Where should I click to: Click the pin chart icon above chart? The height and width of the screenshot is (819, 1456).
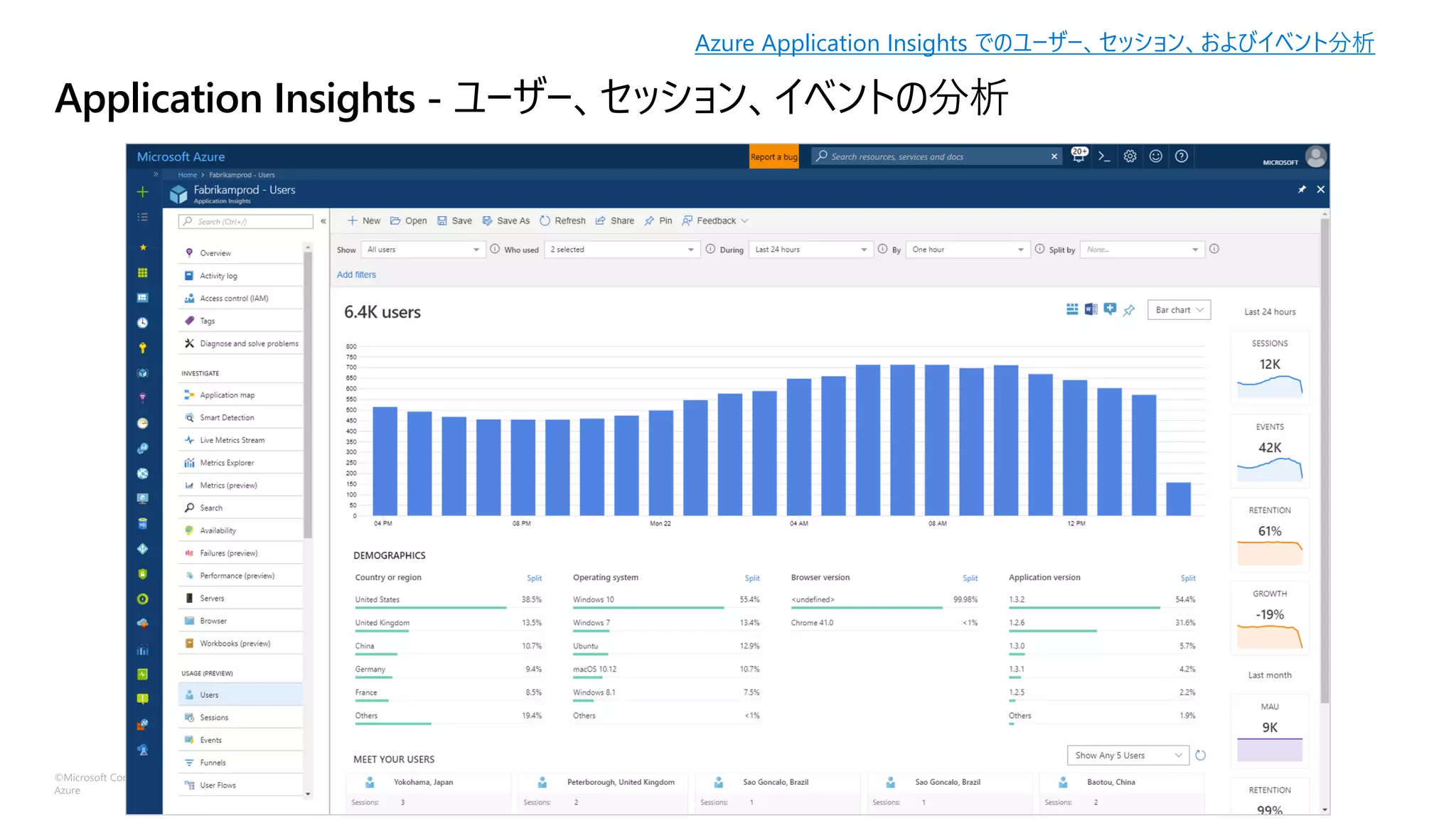point(1129,310)
